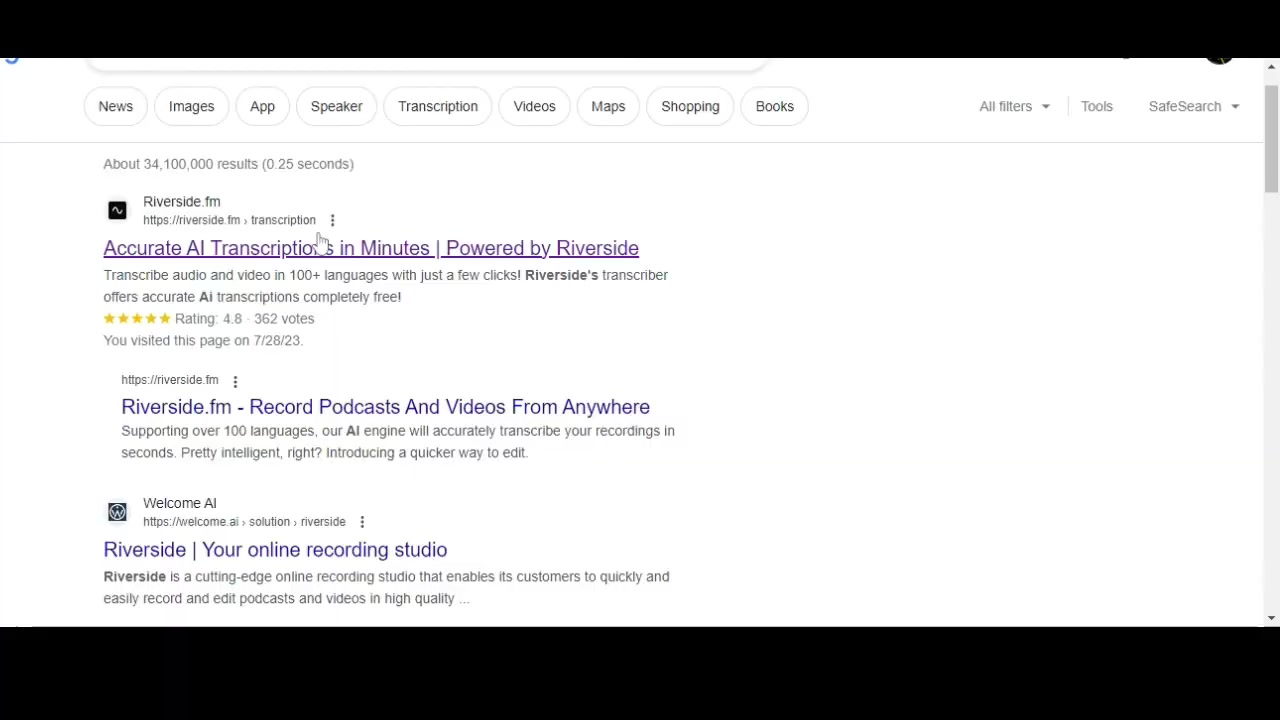Screen dimensions: 1280x720
Task: Select the Speaker filter chip
Action: [x=336, y=106]
